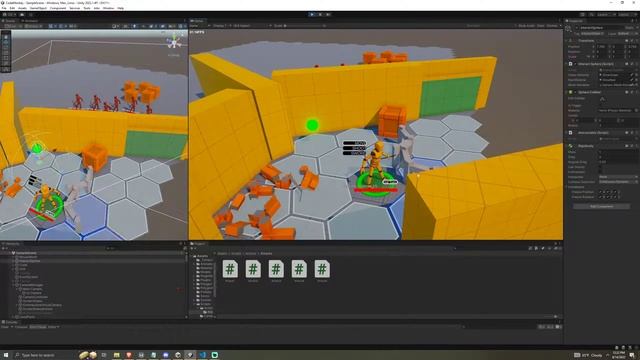Open the Interpolate dropdown on Rigidbody
The width and height of the screenshot is (640, 360).
618,177
